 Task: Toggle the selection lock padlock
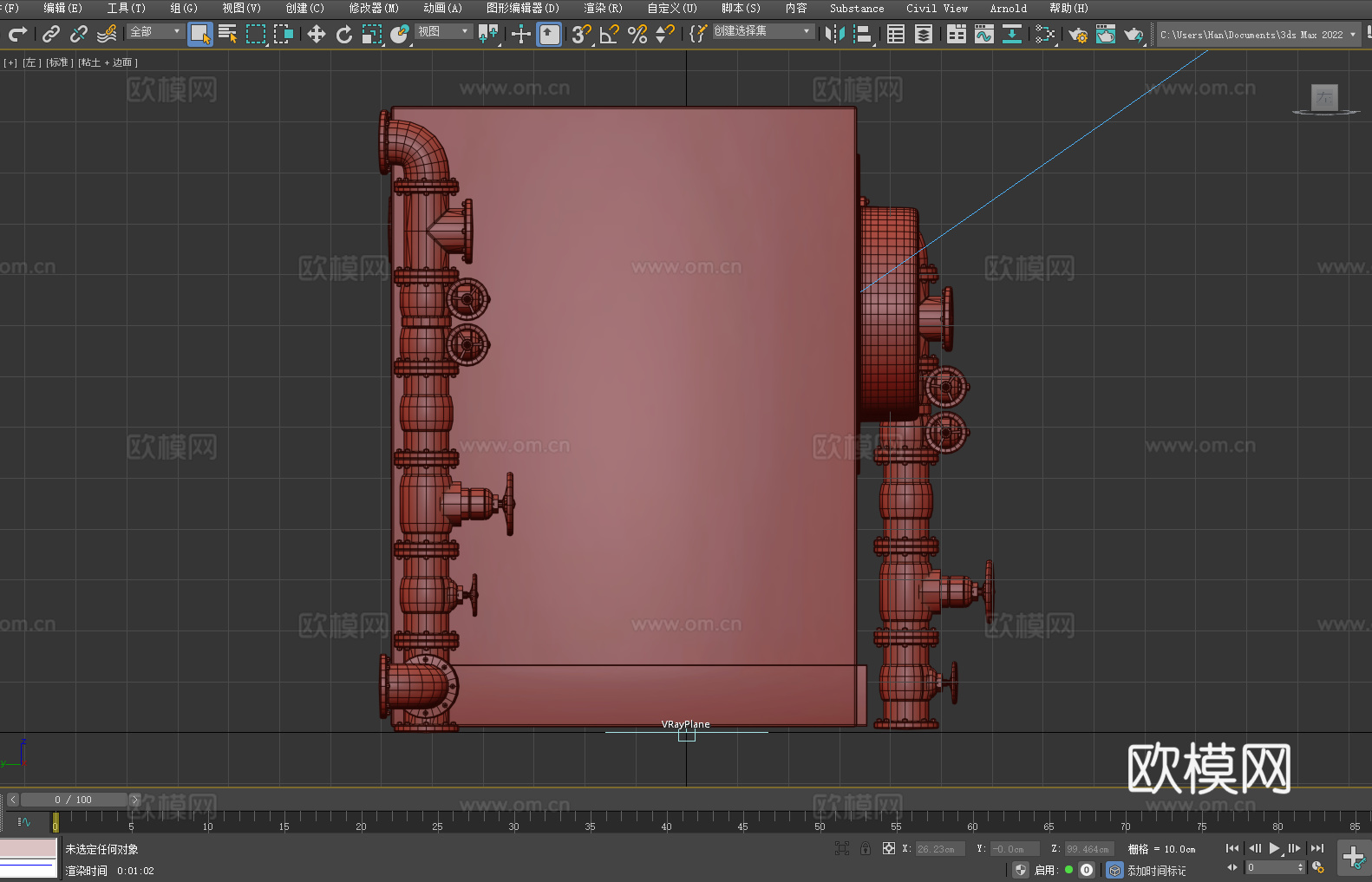click(x=866, y=849)
